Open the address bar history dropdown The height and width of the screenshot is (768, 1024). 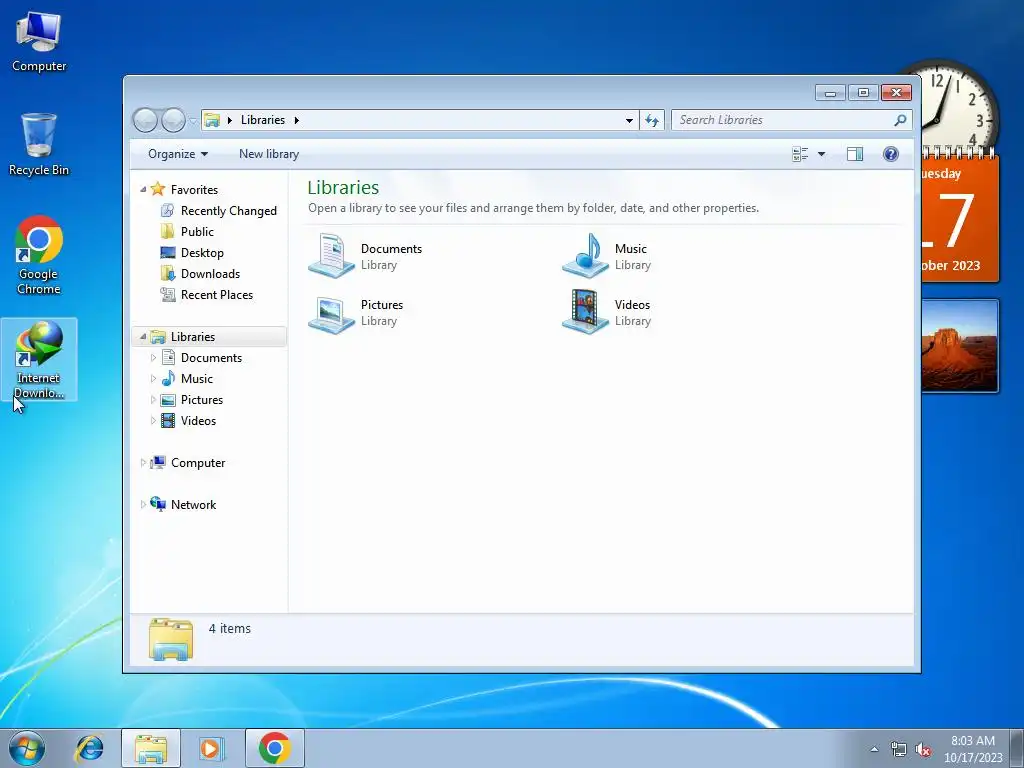[629, 120]
